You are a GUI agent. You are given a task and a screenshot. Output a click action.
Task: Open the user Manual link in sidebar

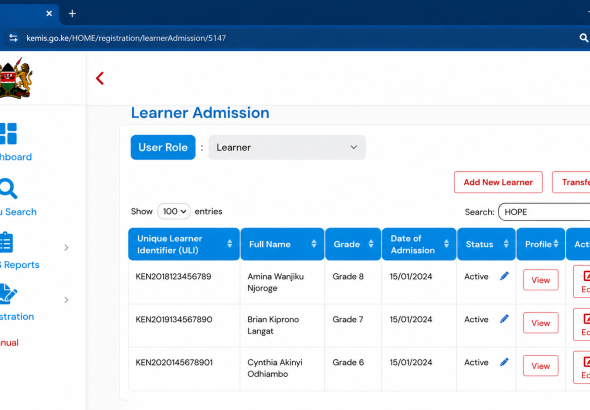(x=9, y=343)
